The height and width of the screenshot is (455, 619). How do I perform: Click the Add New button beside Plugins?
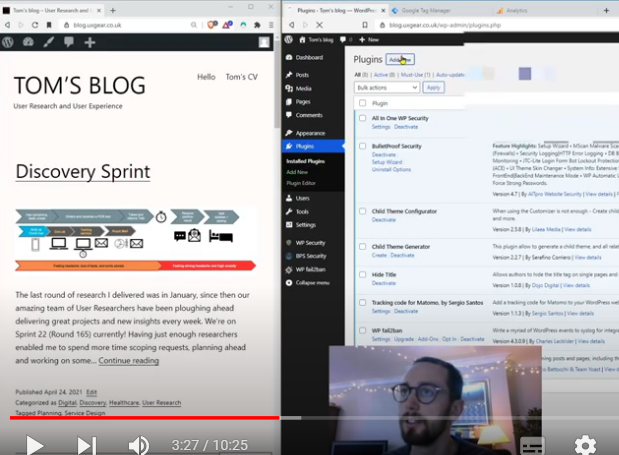[x=399, y=59]
